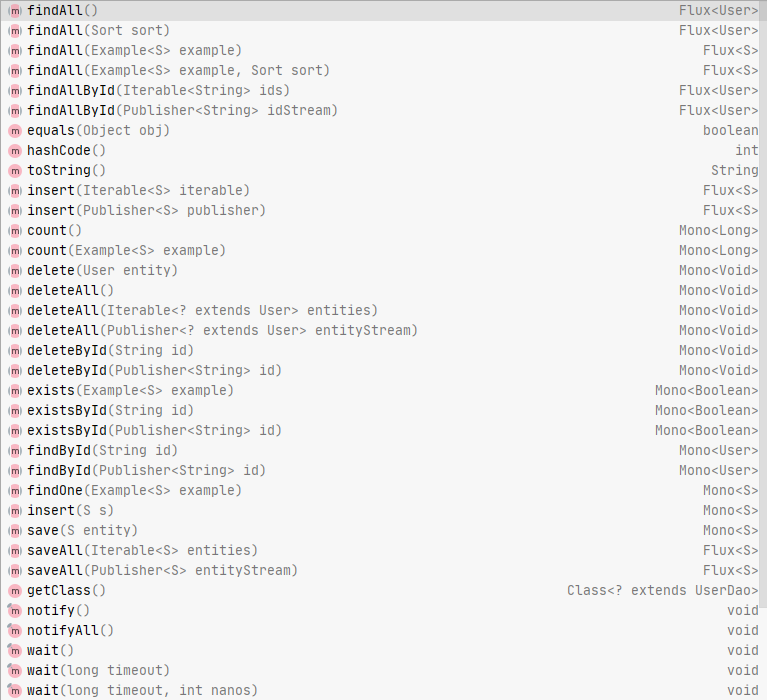
Task: Click the method icon next to hashCode()
Action: coord(14,150)
